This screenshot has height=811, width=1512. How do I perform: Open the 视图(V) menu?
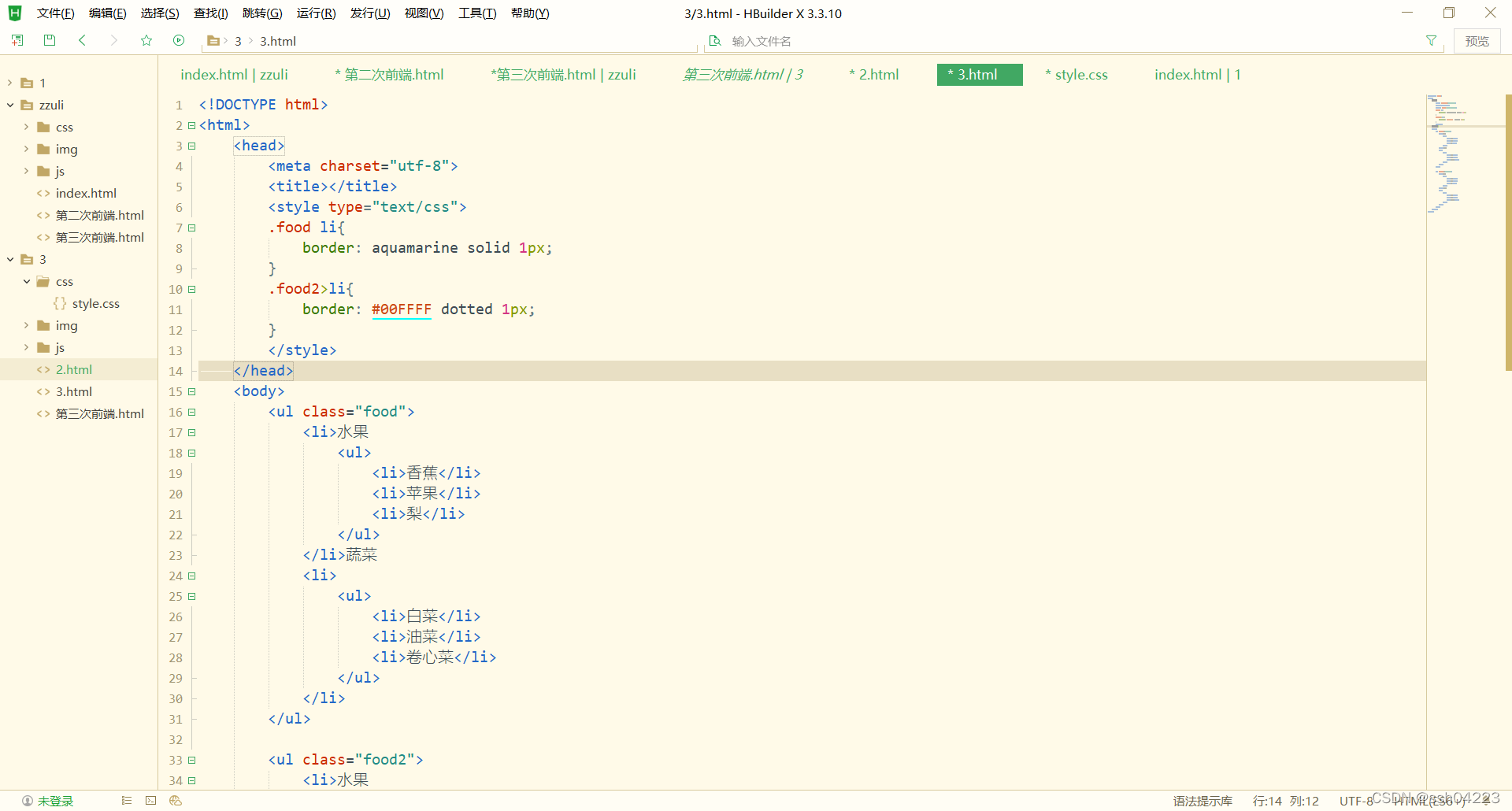tap(424, 13)
